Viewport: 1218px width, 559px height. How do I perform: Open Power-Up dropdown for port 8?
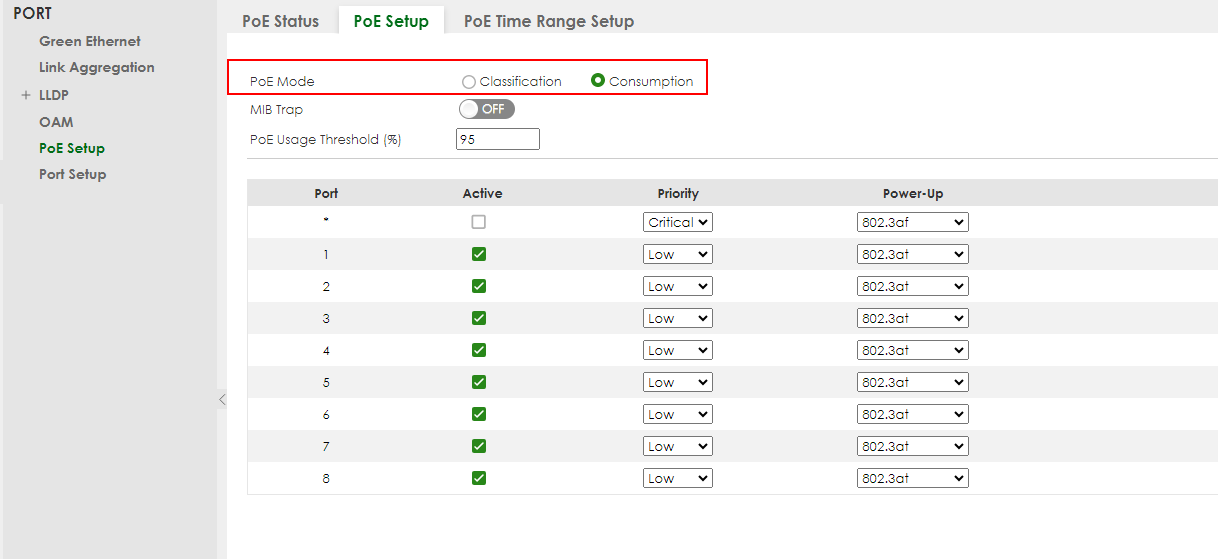tap(912, 478)
